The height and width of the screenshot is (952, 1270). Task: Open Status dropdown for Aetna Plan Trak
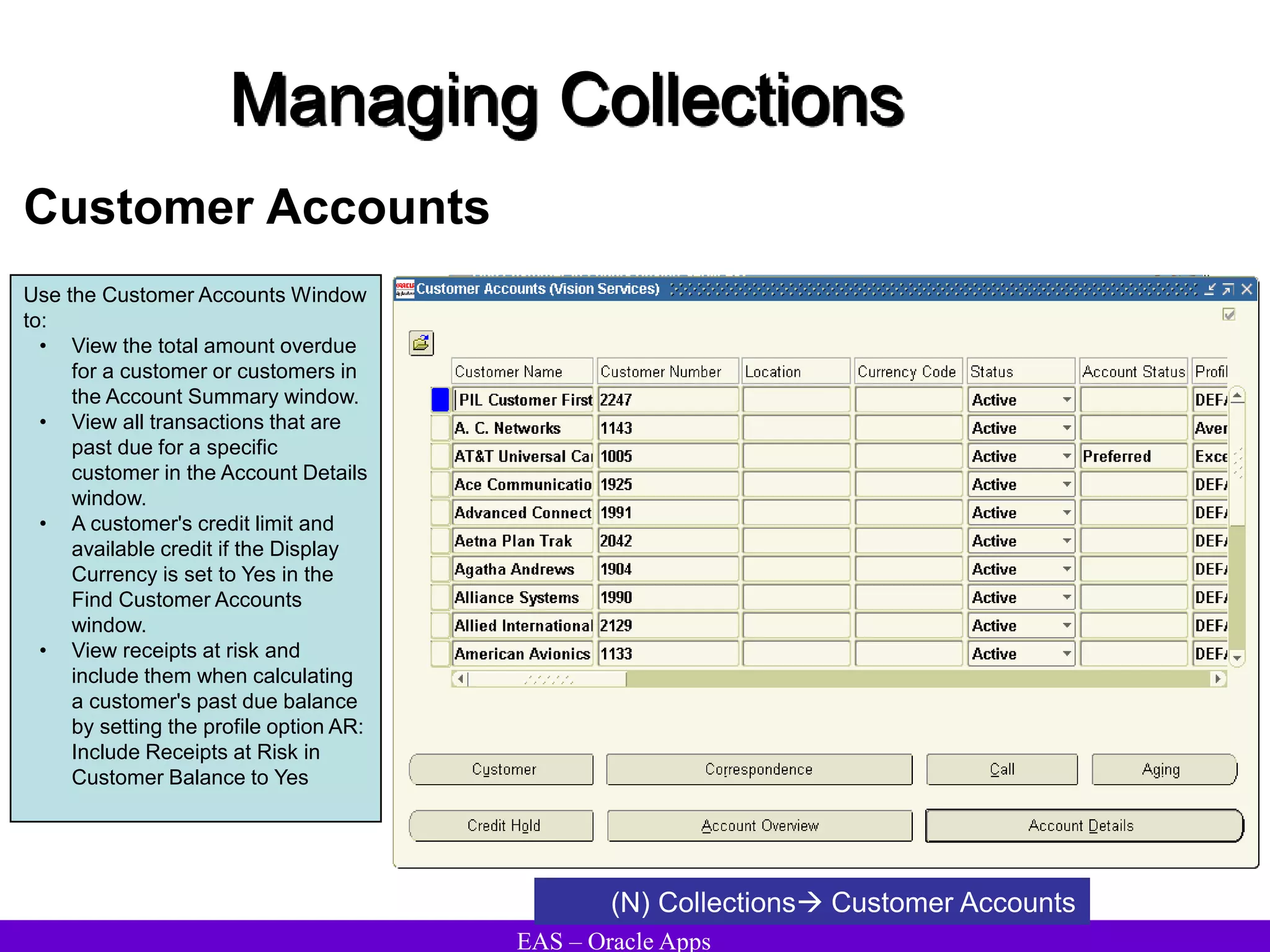(x=1067, y=540)
